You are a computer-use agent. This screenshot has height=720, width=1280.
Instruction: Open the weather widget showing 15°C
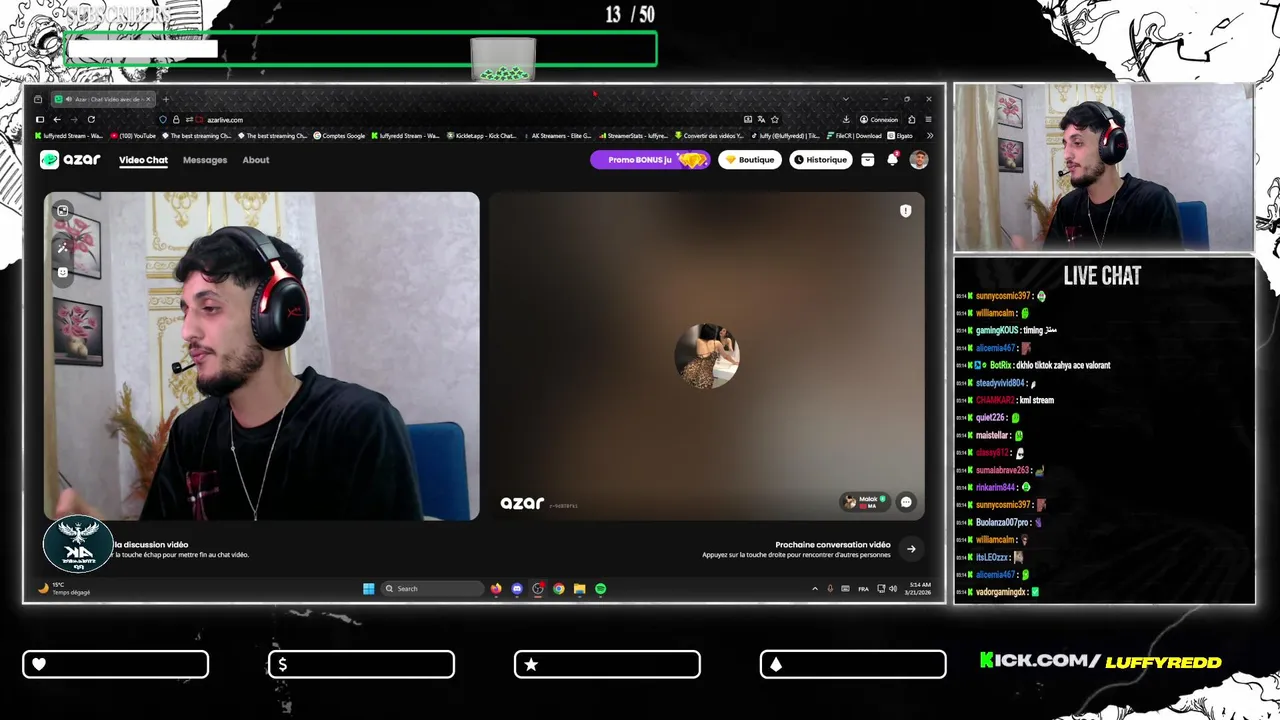pos(64,589)
